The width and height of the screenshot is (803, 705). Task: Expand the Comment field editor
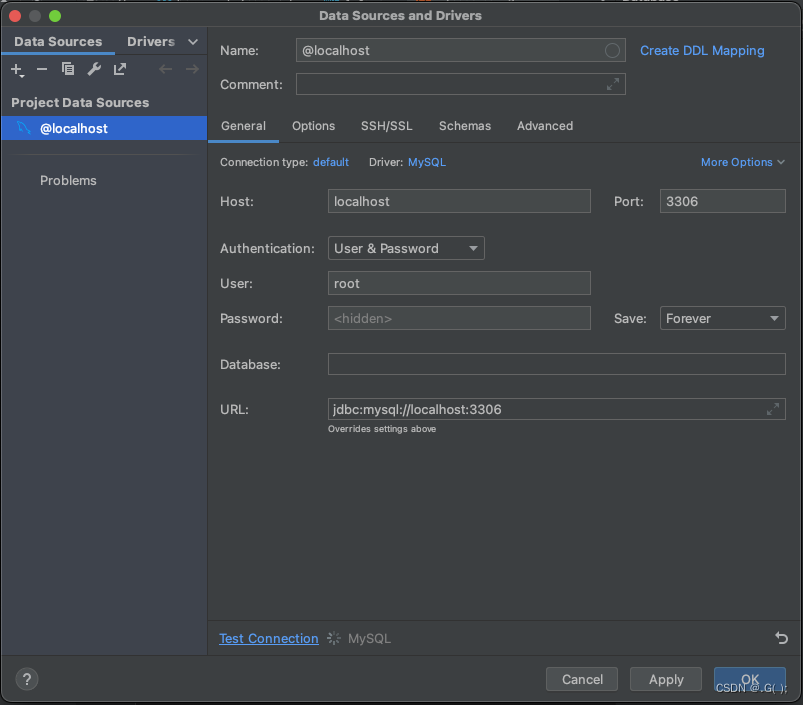612,84
